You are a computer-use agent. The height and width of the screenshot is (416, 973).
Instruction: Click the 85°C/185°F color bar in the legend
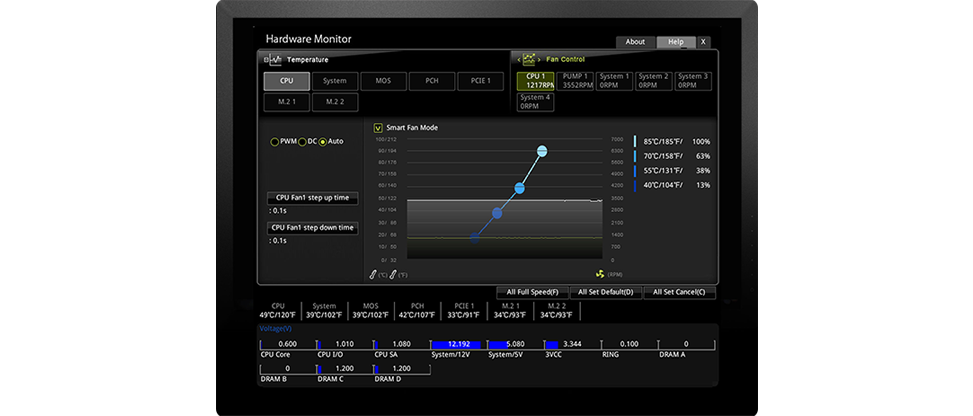635,142
